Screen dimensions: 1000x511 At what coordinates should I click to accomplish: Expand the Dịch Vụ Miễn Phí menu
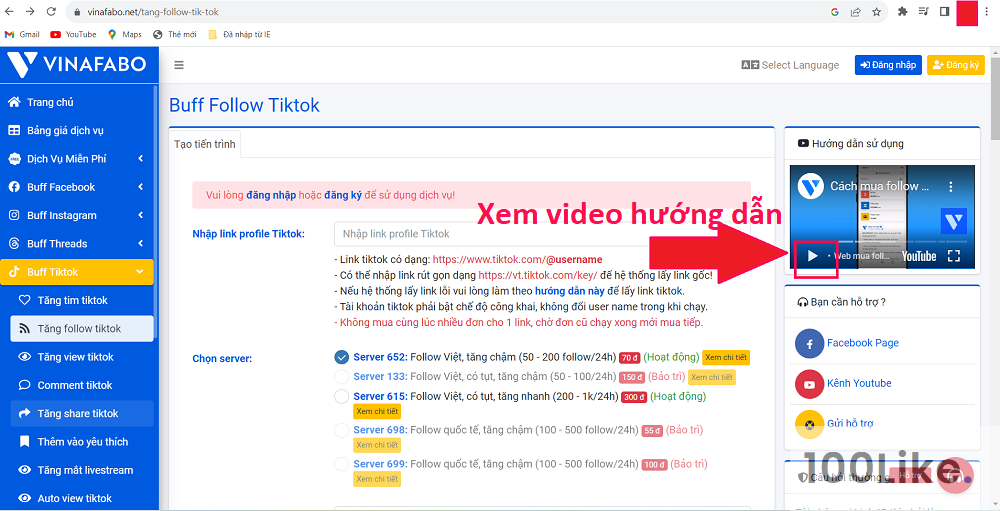[77, 159]
